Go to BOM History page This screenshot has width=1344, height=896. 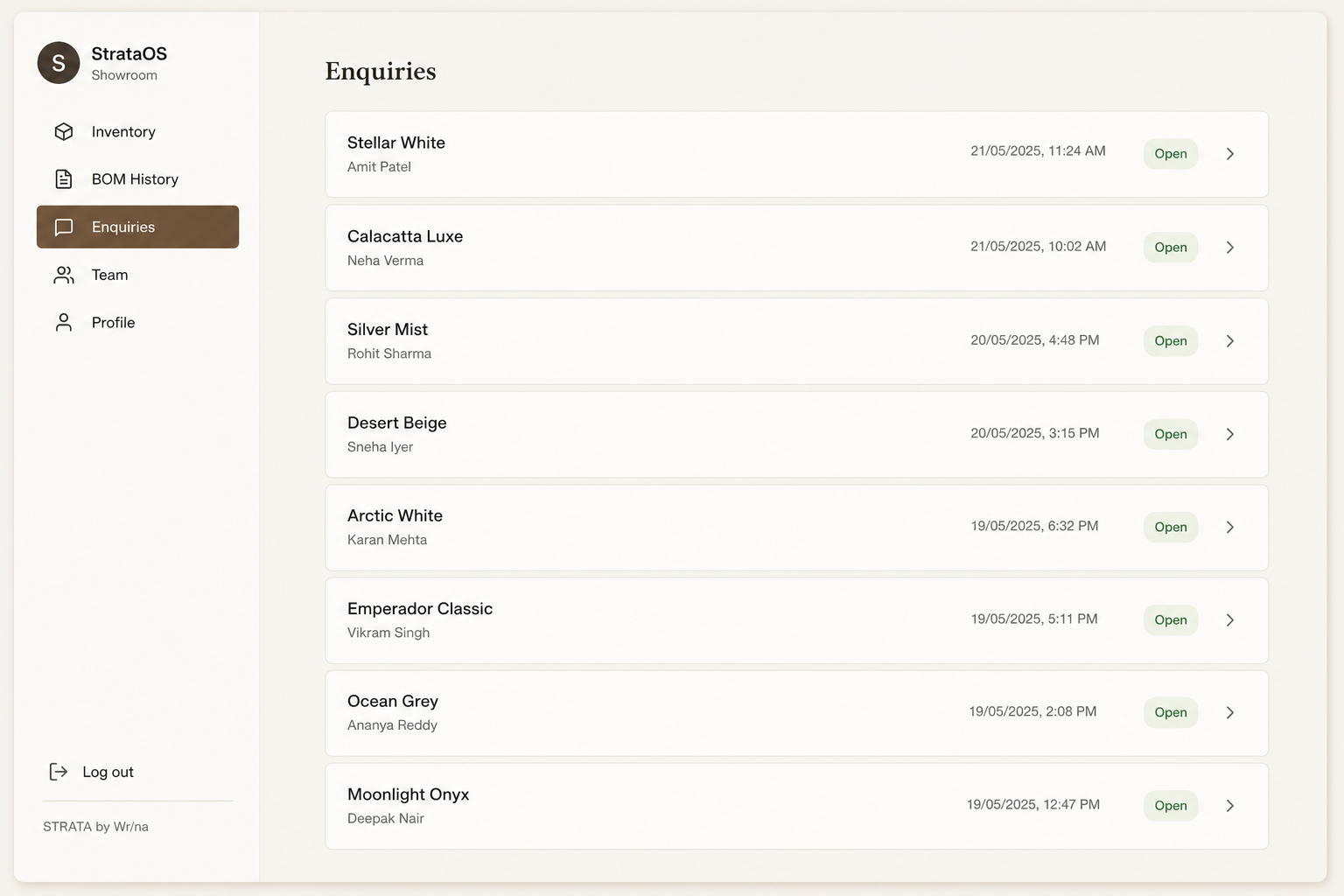[x=137, y=179]
